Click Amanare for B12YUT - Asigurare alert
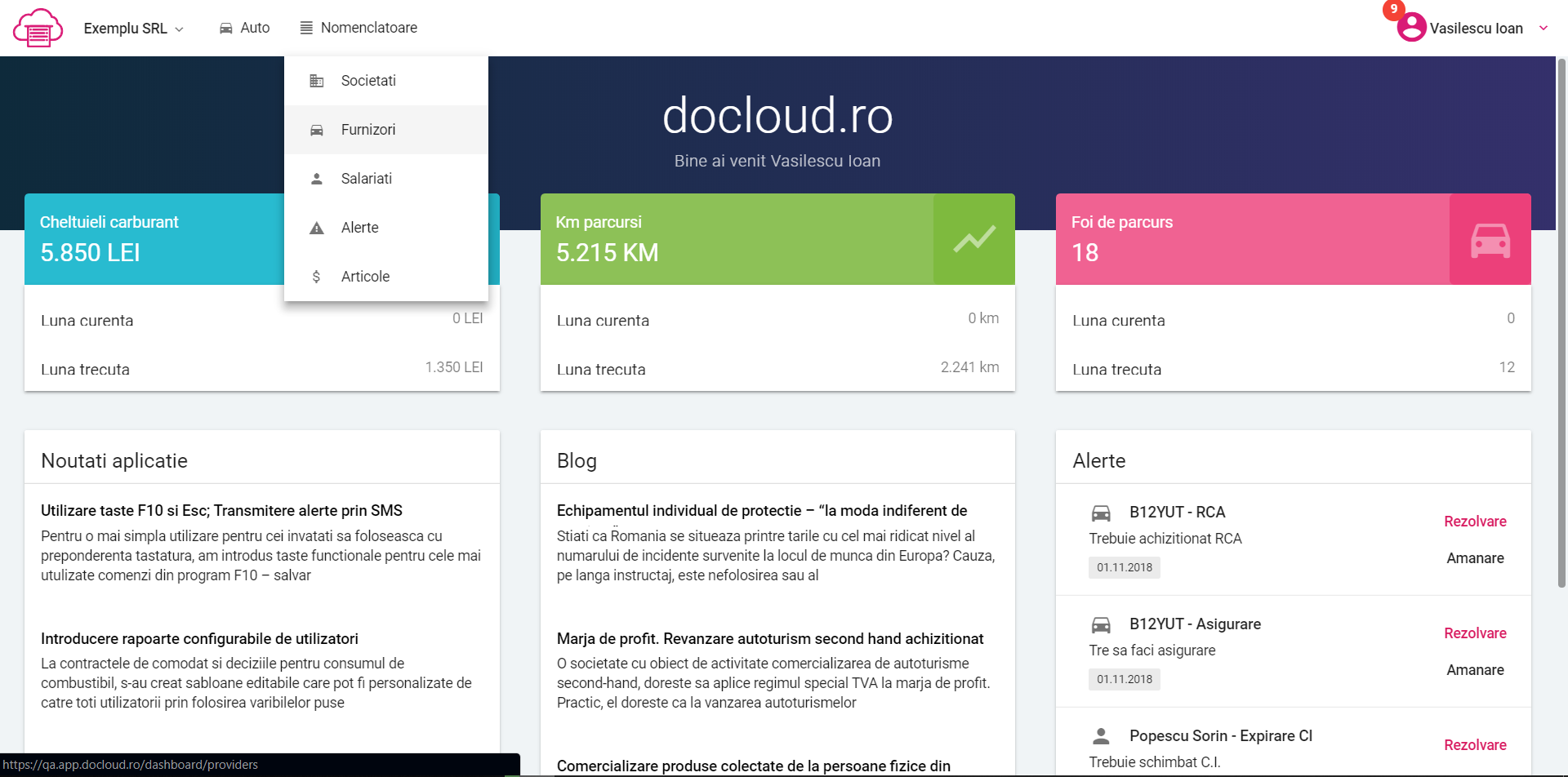The height and width of the screenshot is (777, 1568). [1475, 670]
